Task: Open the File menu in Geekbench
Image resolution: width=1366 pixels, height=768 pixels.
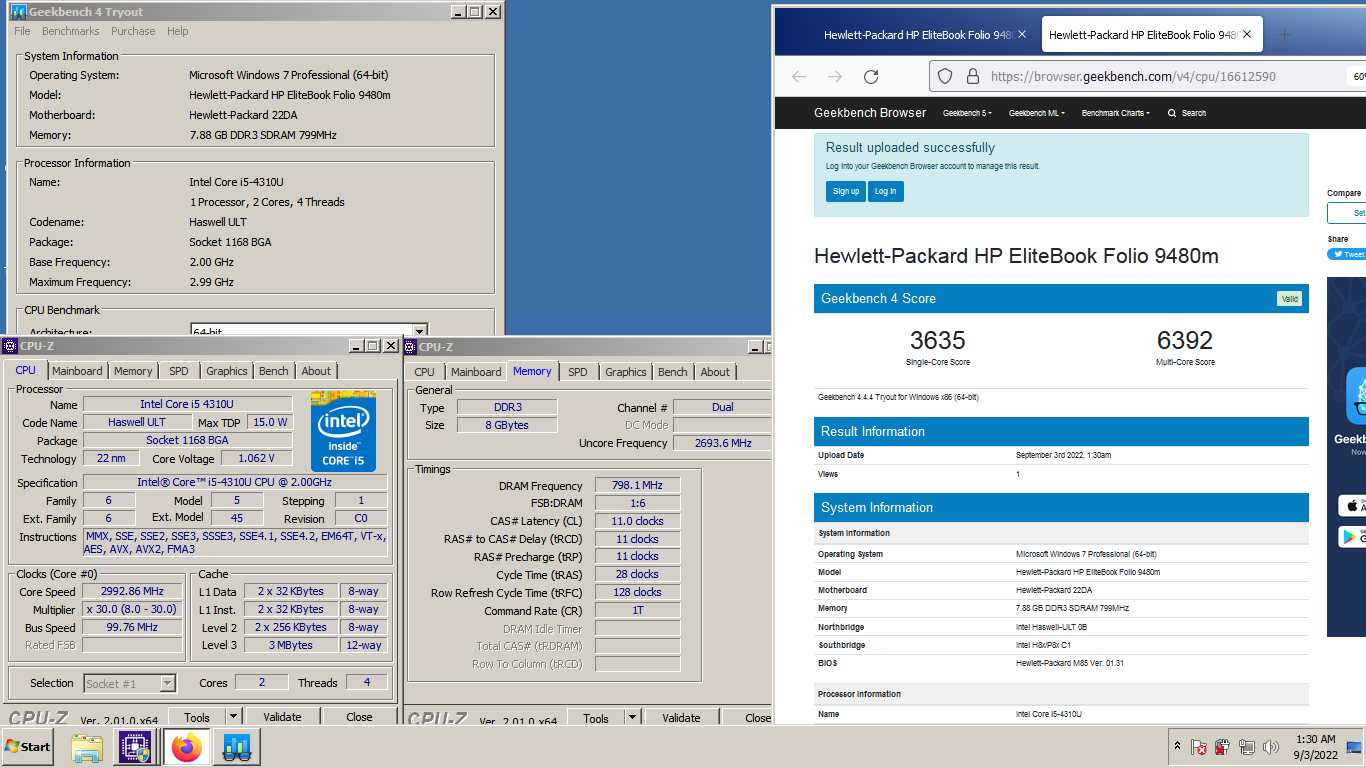Action: click(x=22, y=31)
